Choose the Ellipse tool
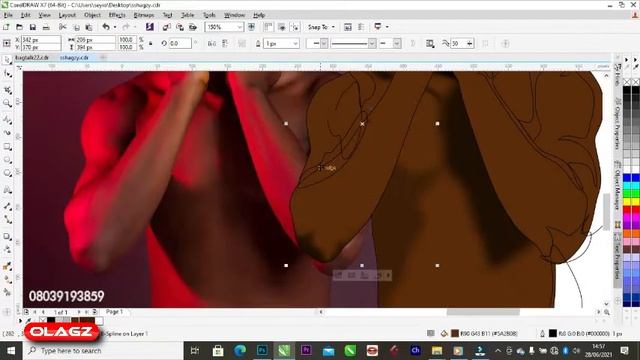 (x=7, y=160)
